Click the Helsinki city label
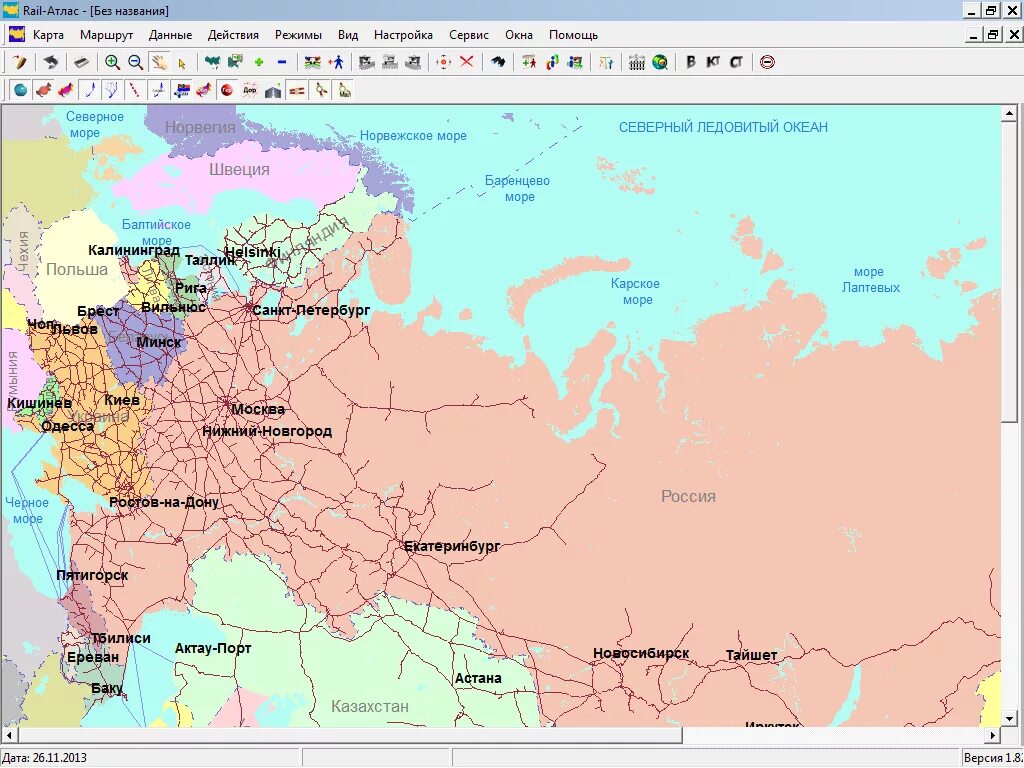The height and width of the screenshot is (768, 1024). click(x=253, y=252)
